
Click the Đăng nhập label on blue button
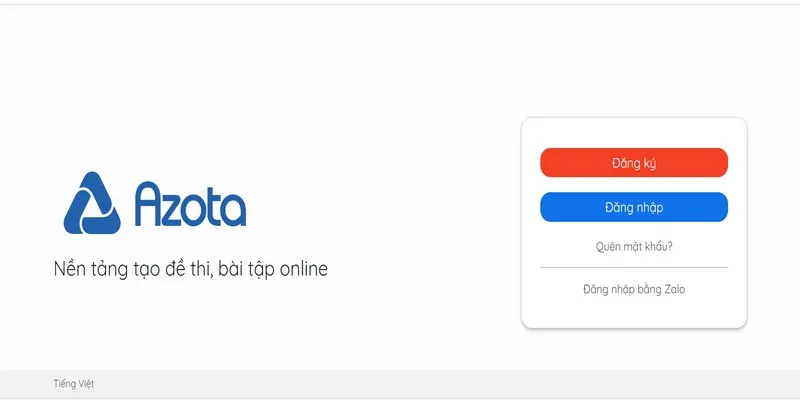[634, 208]
